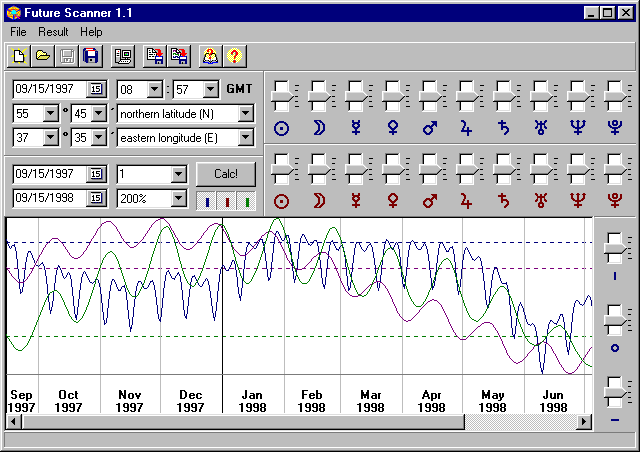Toggle the red line display button
Image resolution: width=640 pixels, height=452 pixels.
pos(226,199)
